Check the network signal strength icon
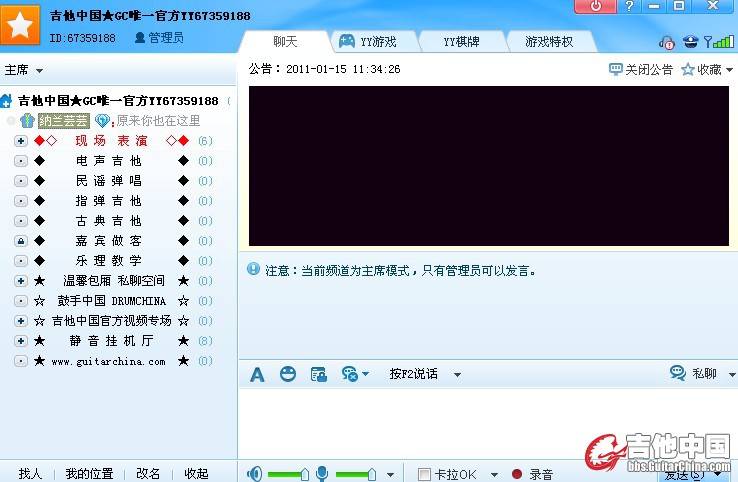Viewport: 738px width, 482px height. (719, 42)
